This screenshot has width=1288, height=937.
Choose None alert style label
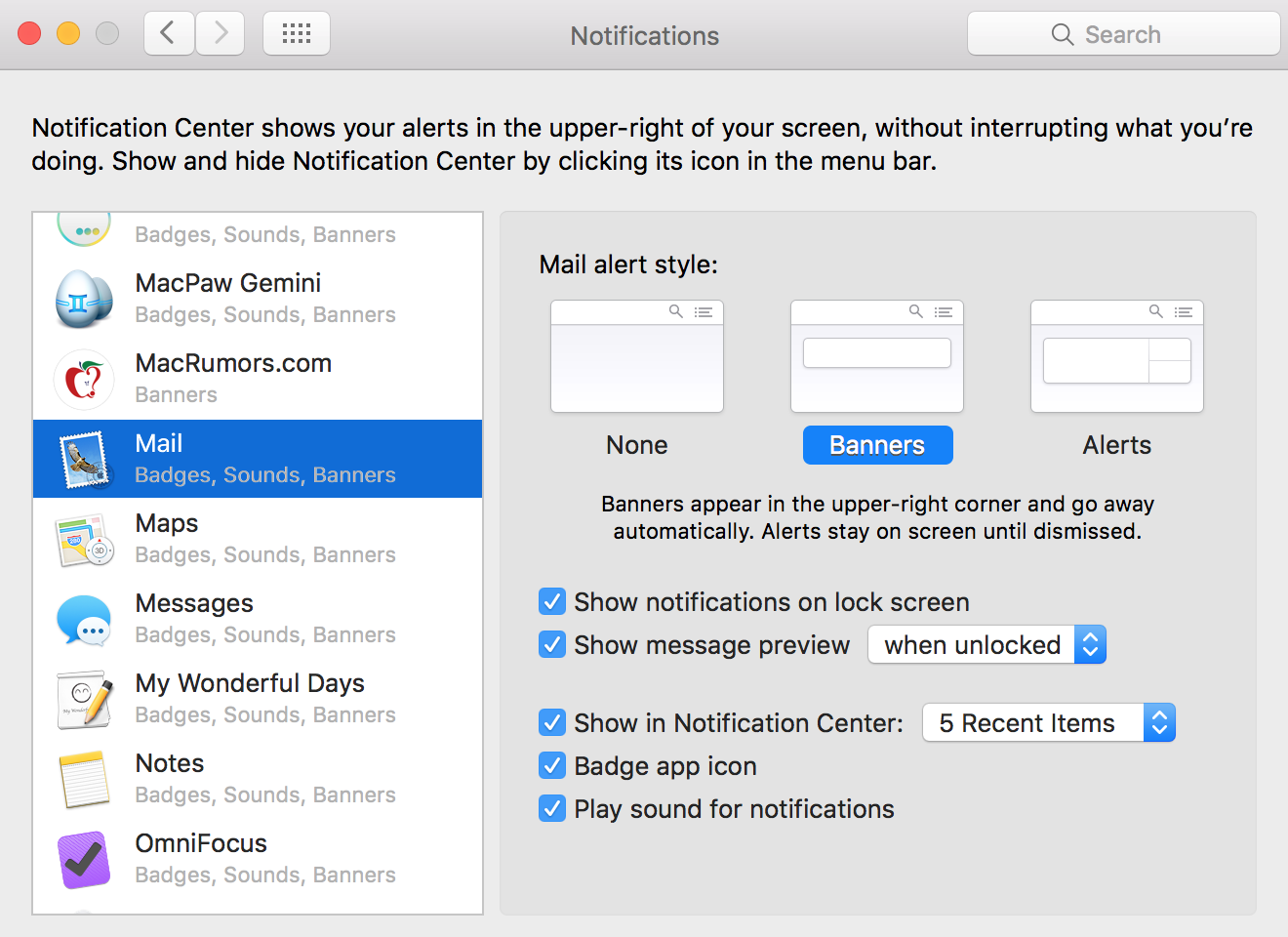pyautogui.click(x=637, y=445)
